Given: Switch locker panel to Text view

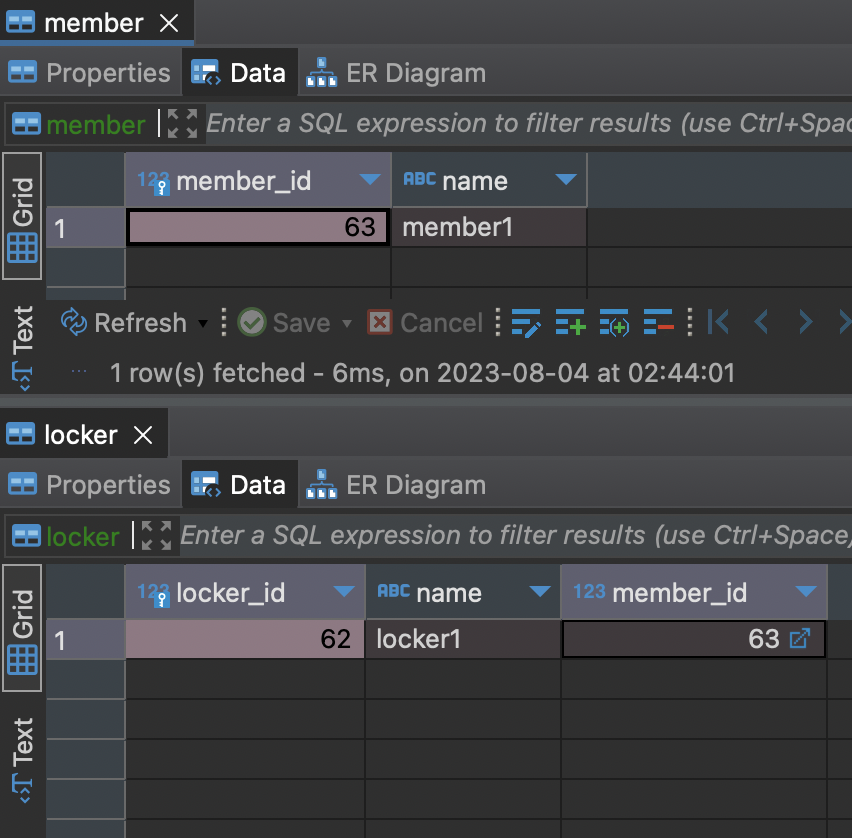Looking at the screenshot, I should tap(22, 760).
